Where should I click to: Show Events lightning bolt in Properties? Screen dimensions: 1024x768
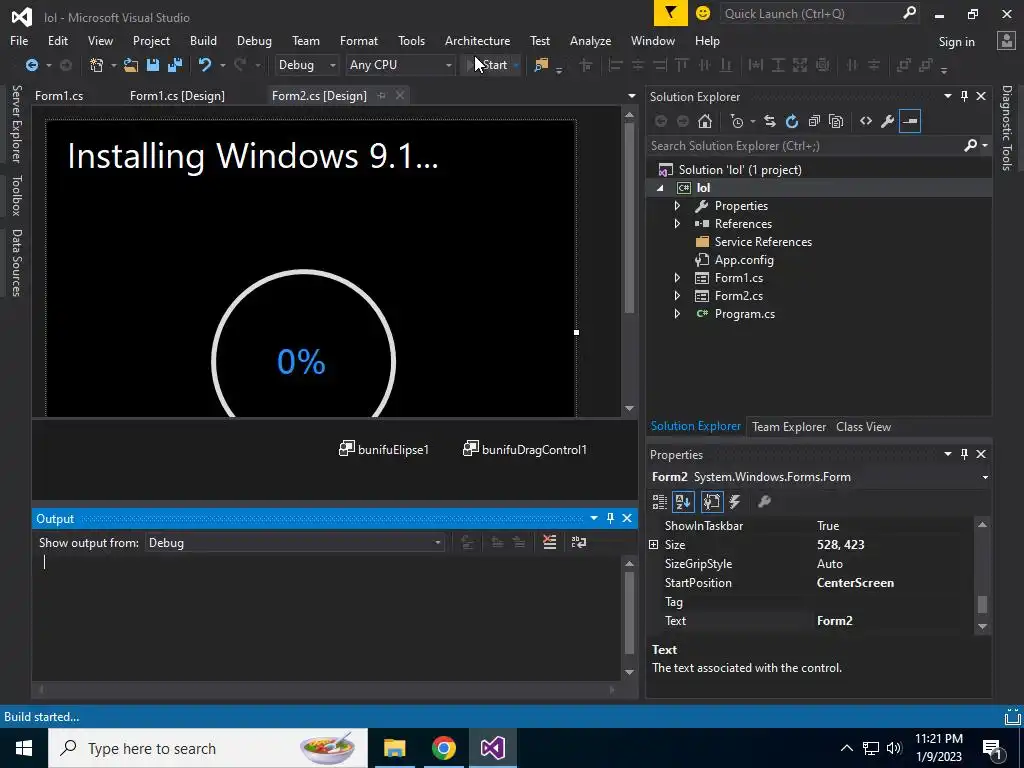click(735, 502)
